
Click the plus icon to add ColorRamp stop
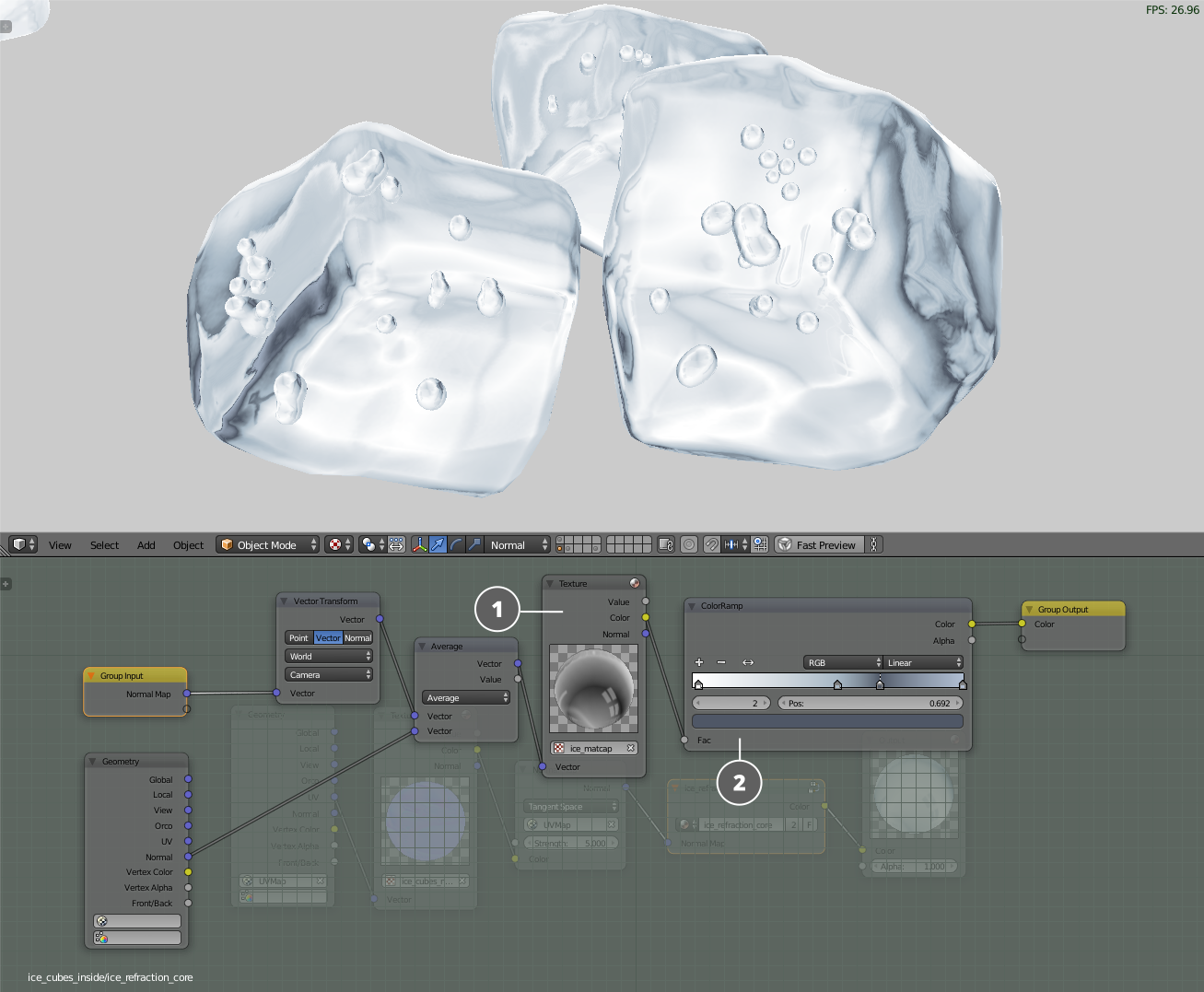699,662
